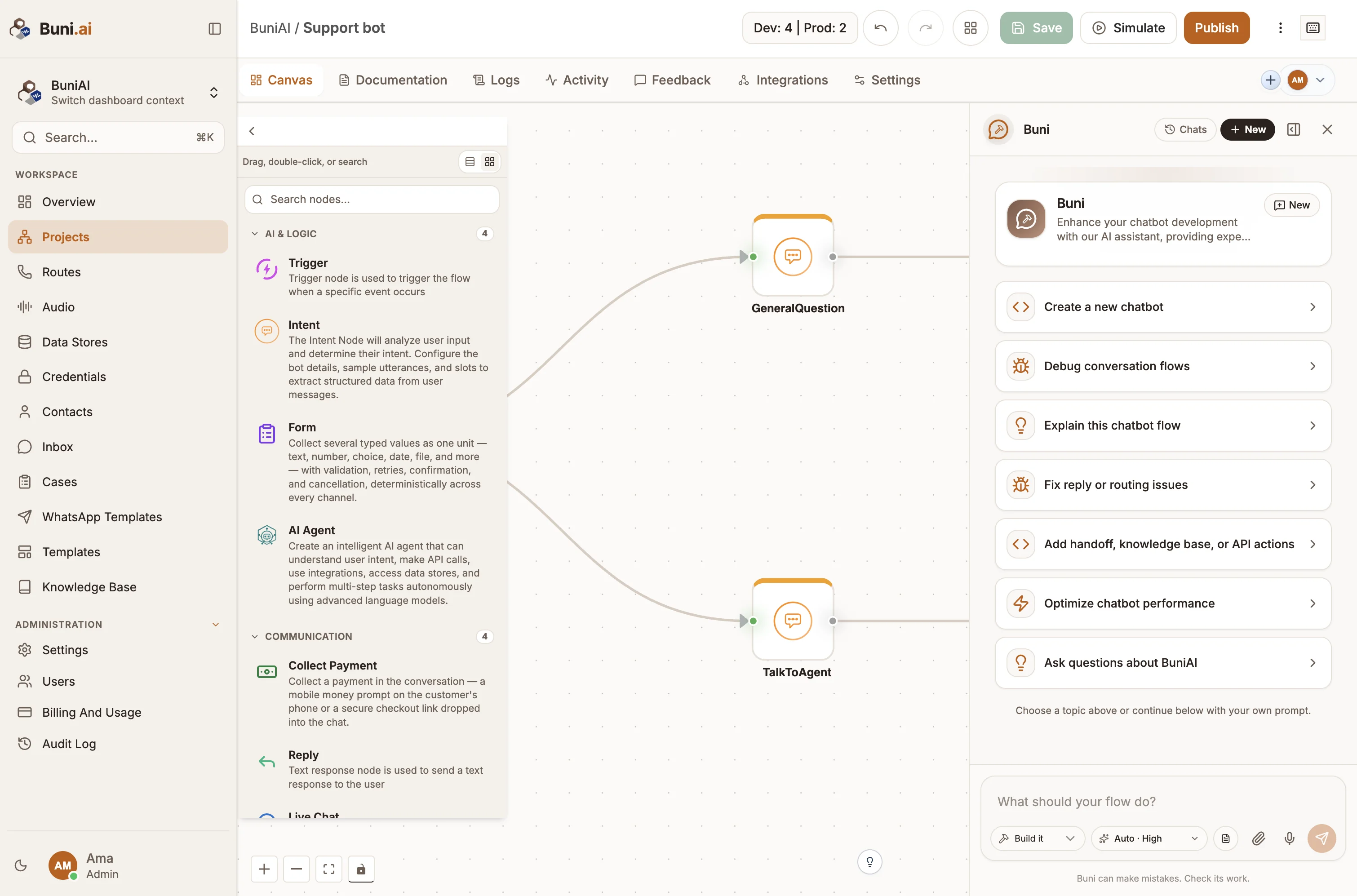Click the Simulate button
The height and width of the screenshot is (896, 1357).
coord(1128,28)
